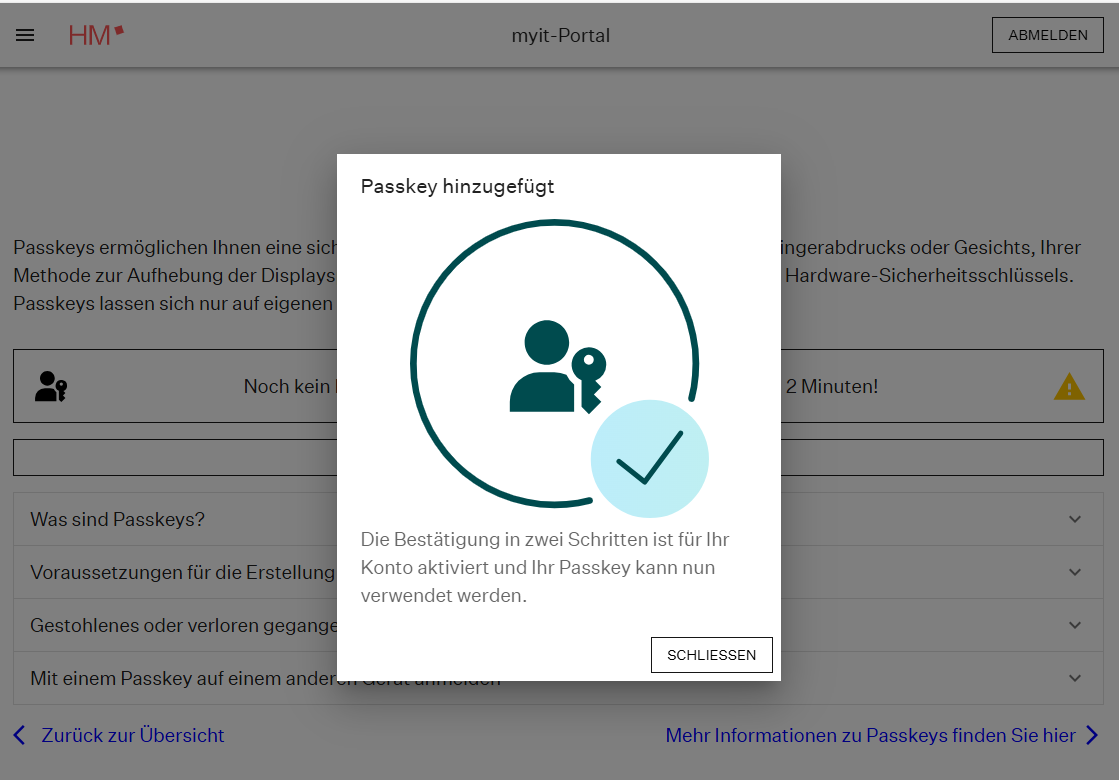Image resolution: width=1119 pixels, height=780 pixels.
Task: Expand the 'Was sind Passkeys?' section
Action: [118, 519]
